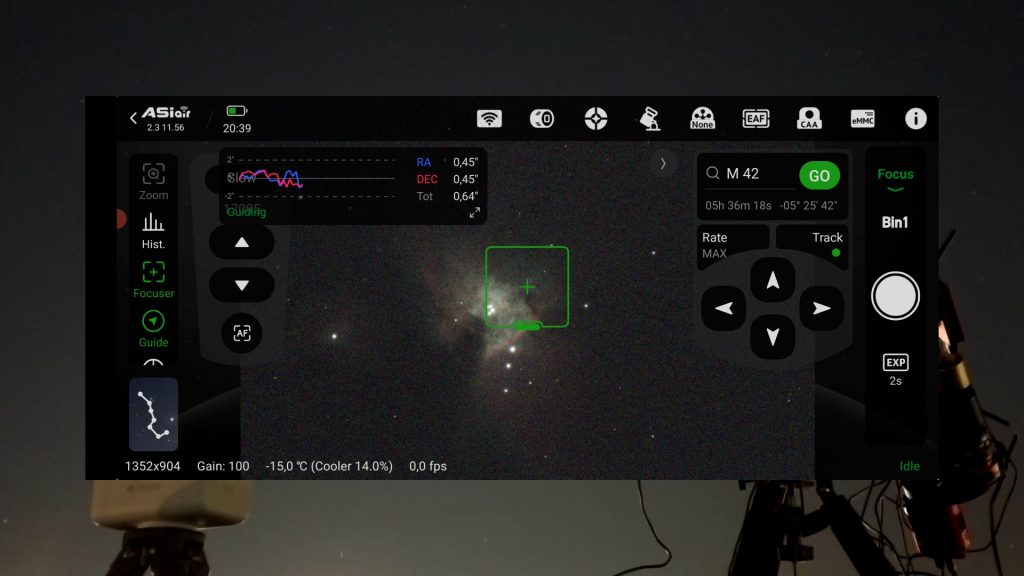Collapse the panel with the chevron arrow
Image resolution: width=1024 pixels, height=576 pixels.
tap(663, 163)
